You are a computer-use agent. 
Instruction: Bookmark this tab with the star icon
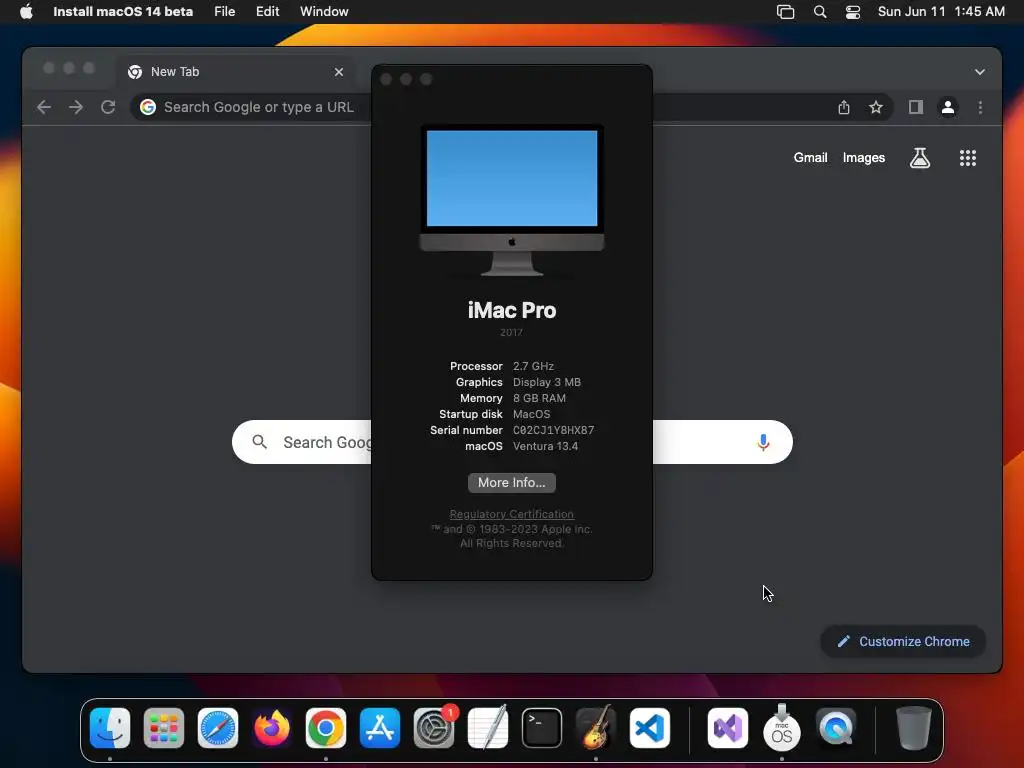coord(876,107)
